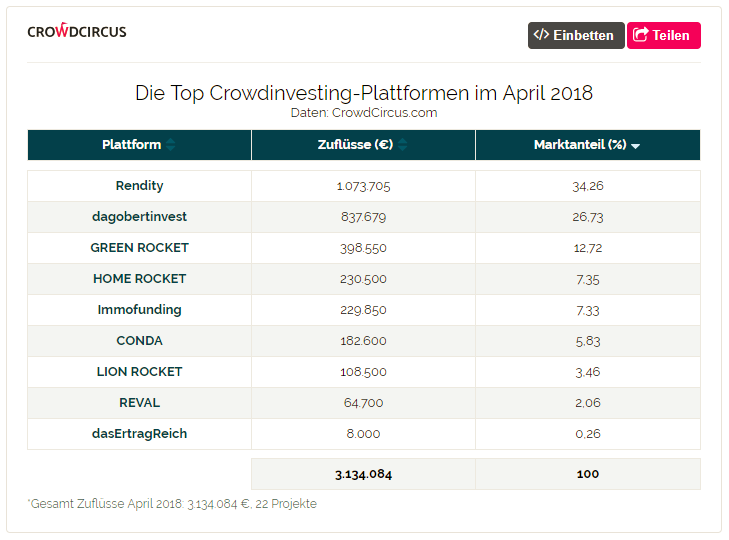Image resolution: width=729 pixels, height=540 pixels.
Task: Click the sort arrows next to Zuflüsse
Action: click(402, 145)
